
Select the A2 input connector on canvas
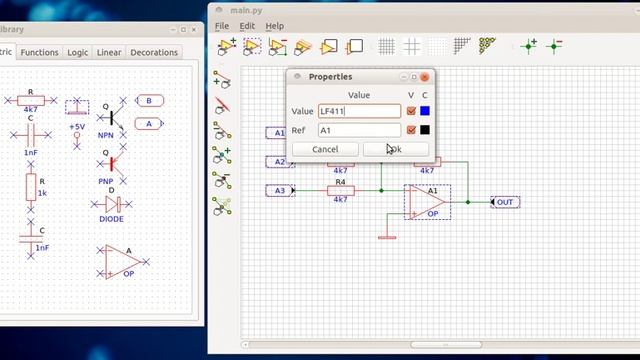(280, 162)
